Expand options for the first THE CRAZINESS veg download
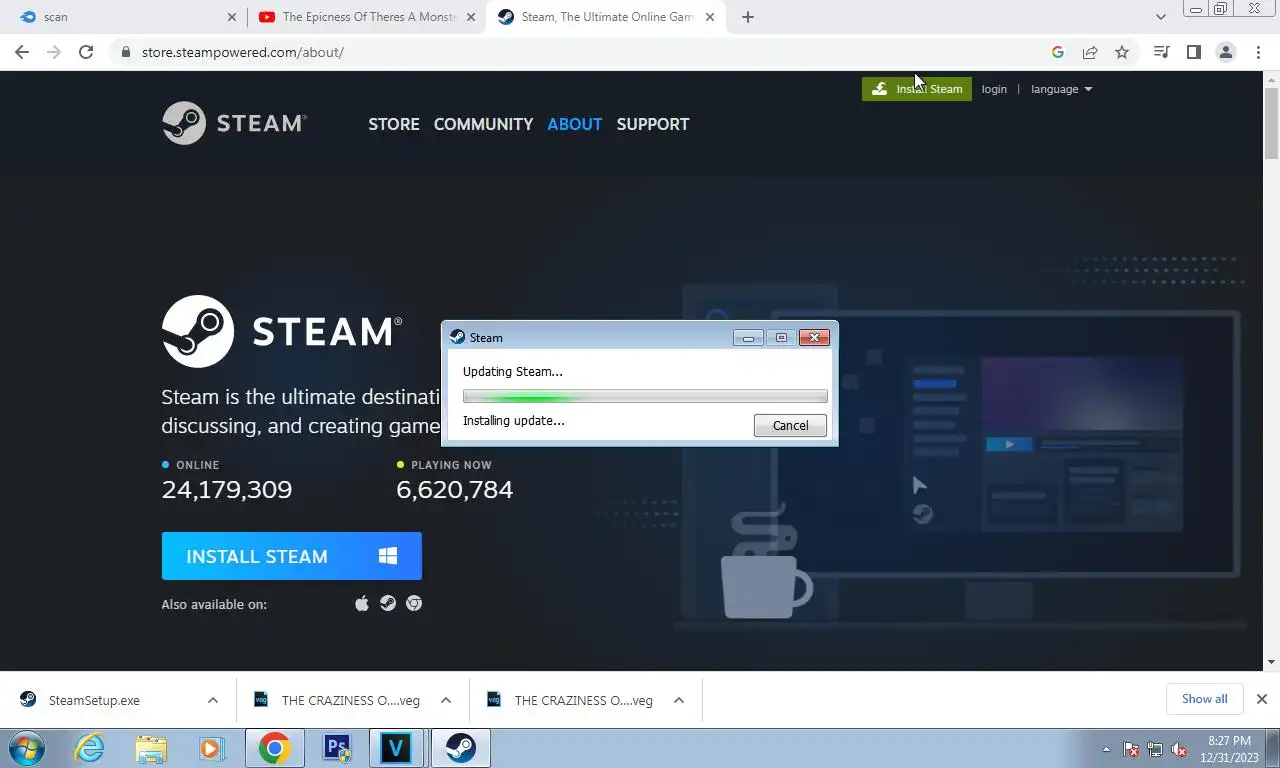 tap(446, 700)
